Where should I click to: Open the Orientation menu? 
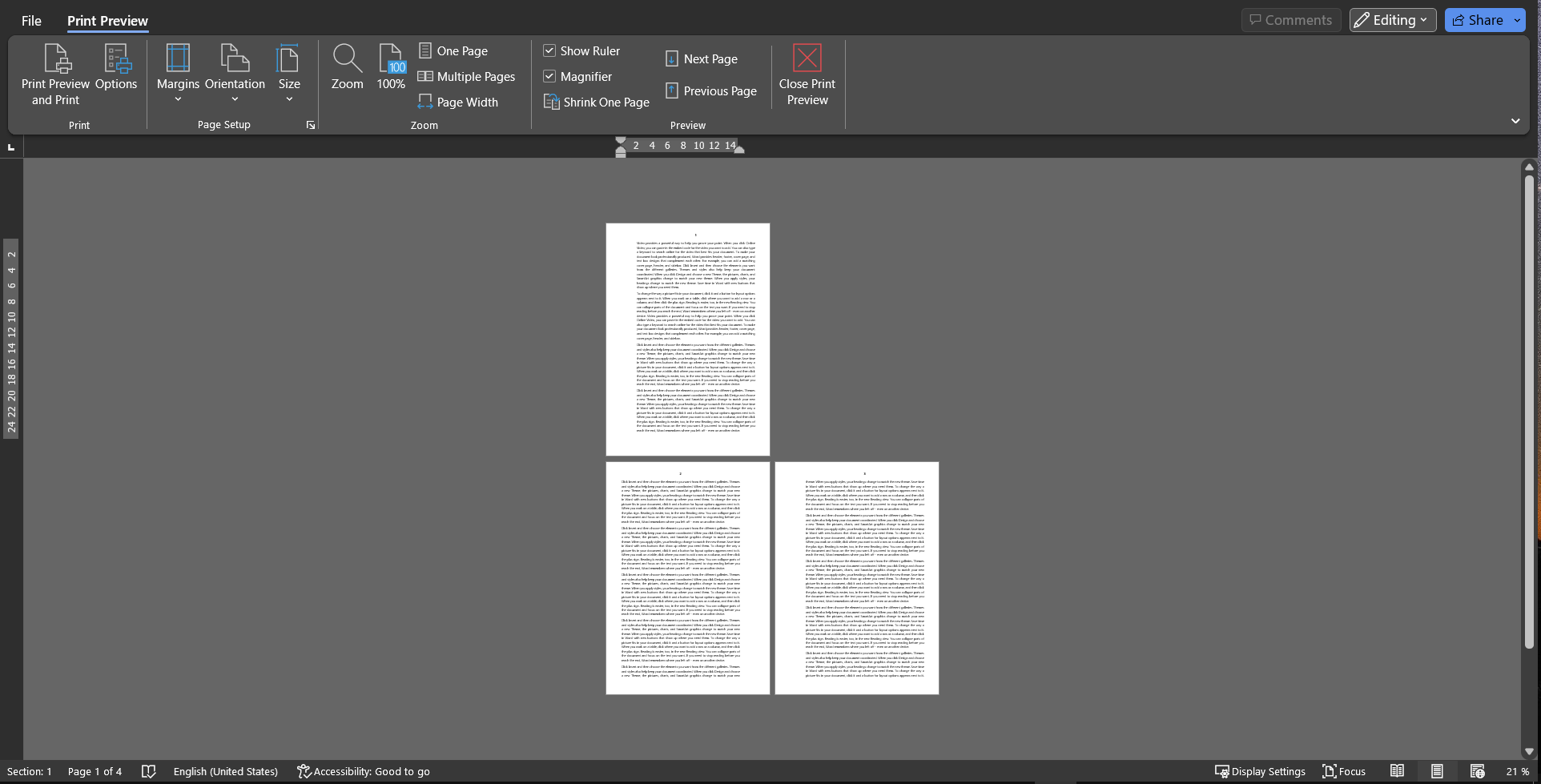235,74
